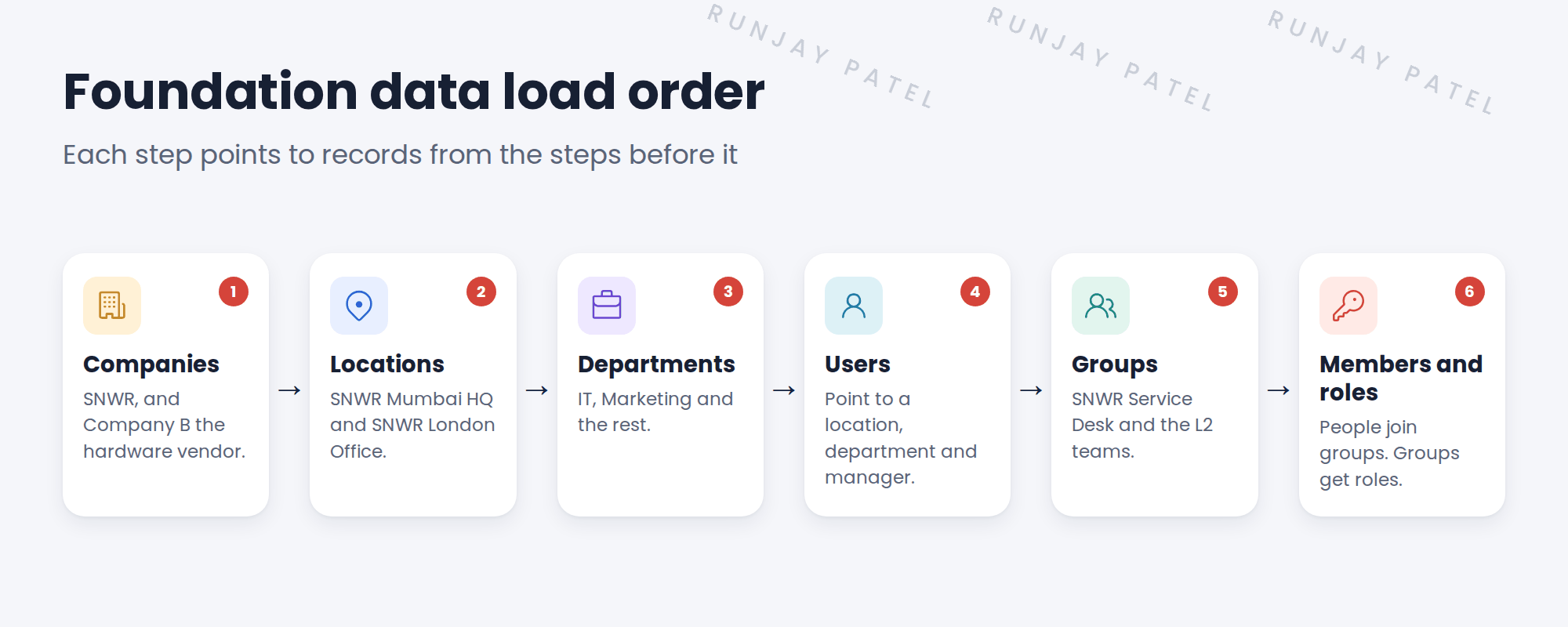Select the "Companies" card title
This screenshot has height=627, width=1568.
click(151, 364)
